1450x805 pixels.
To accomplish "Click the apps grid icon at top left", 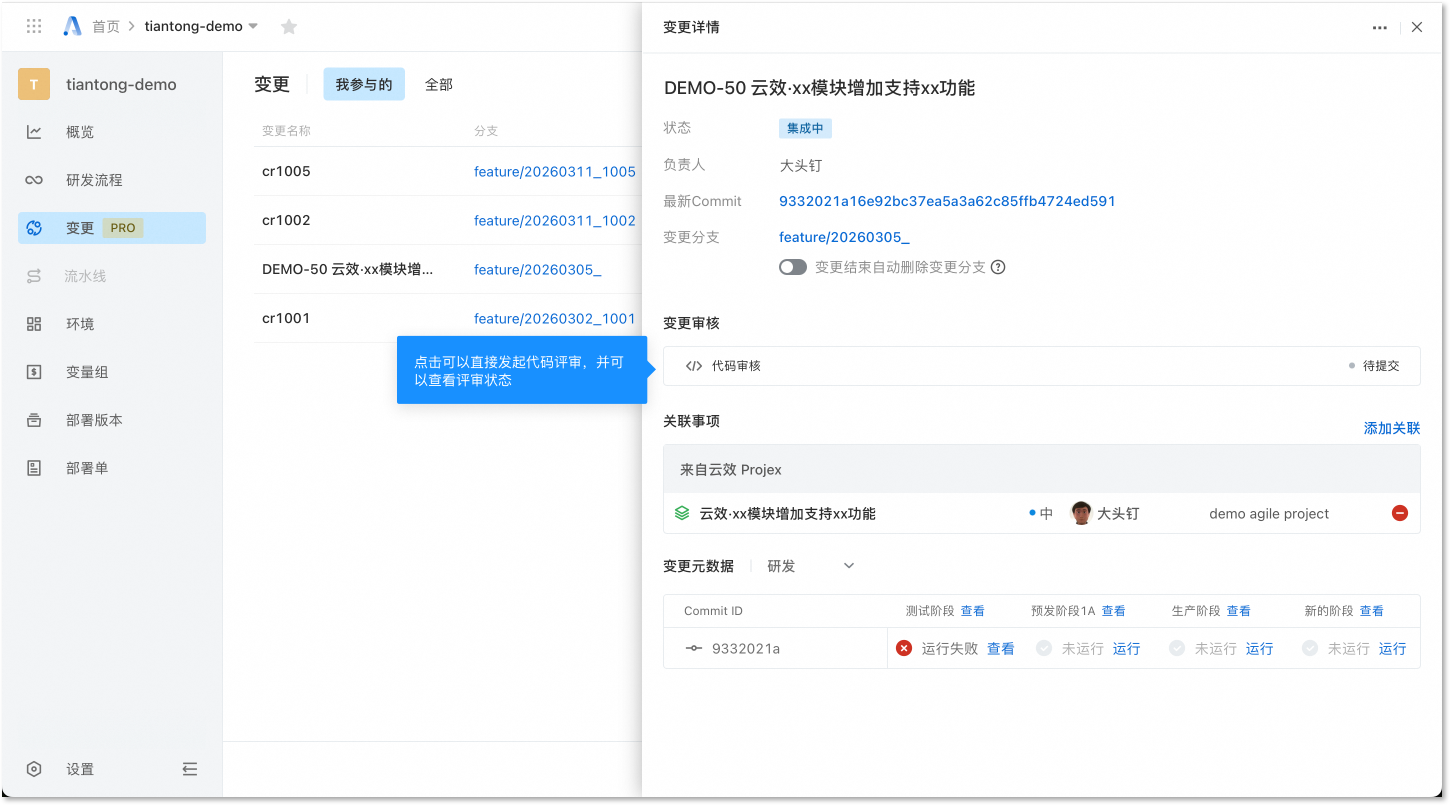I will (33, 26).
